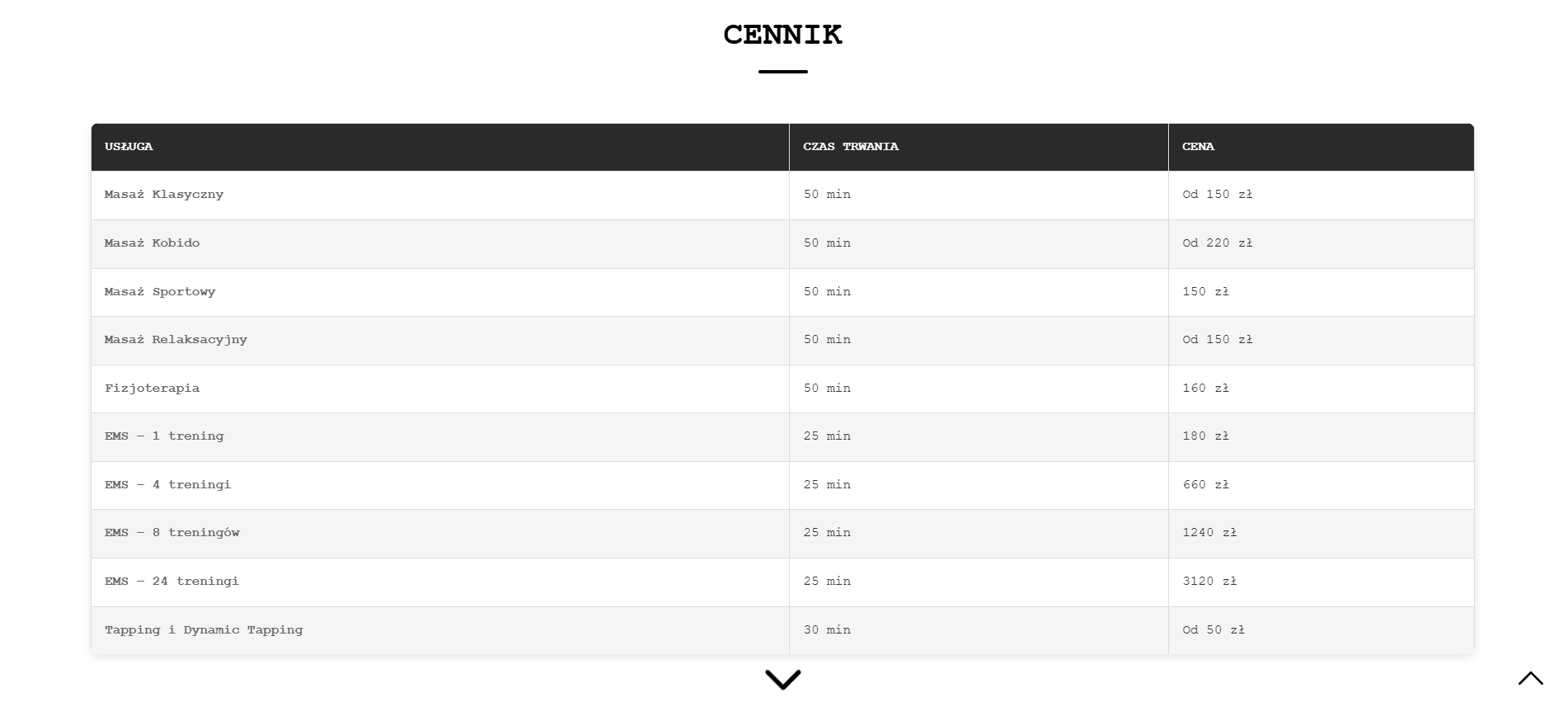Click the scroll-down chevron below the table

(782, 679)
